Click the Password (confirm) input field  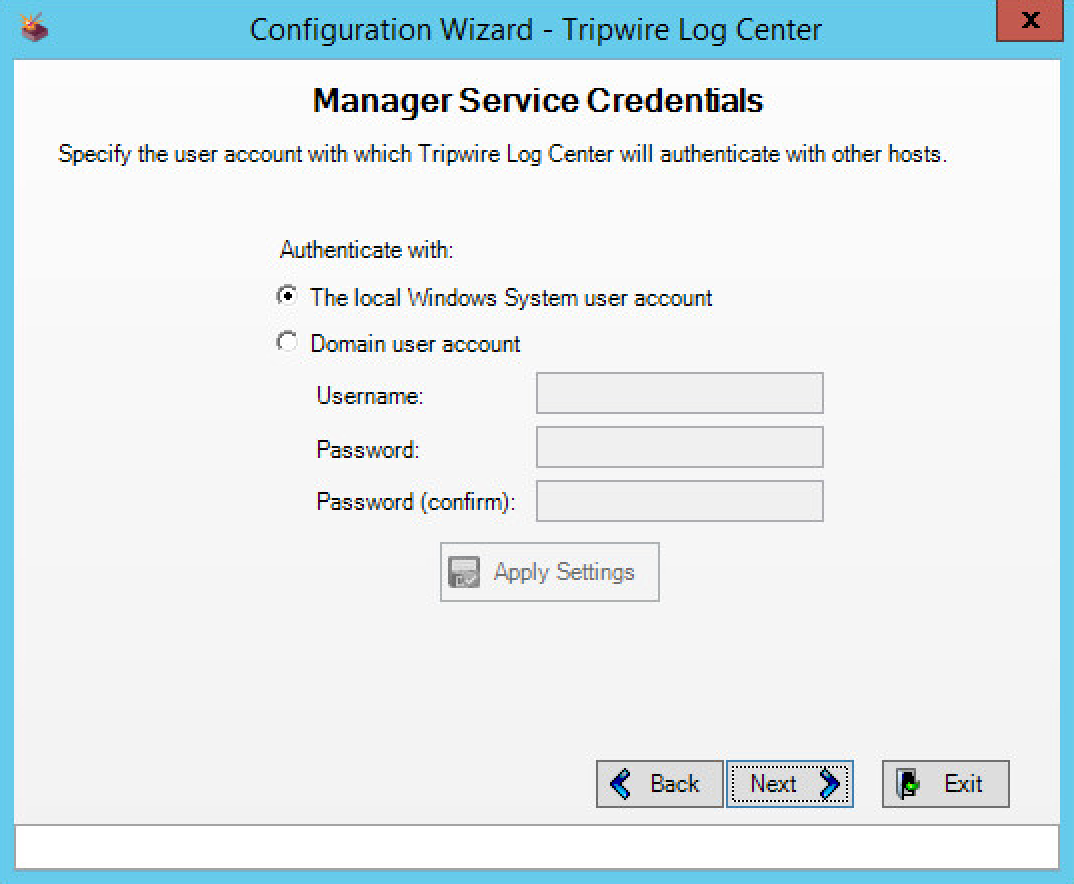(679, 502)
